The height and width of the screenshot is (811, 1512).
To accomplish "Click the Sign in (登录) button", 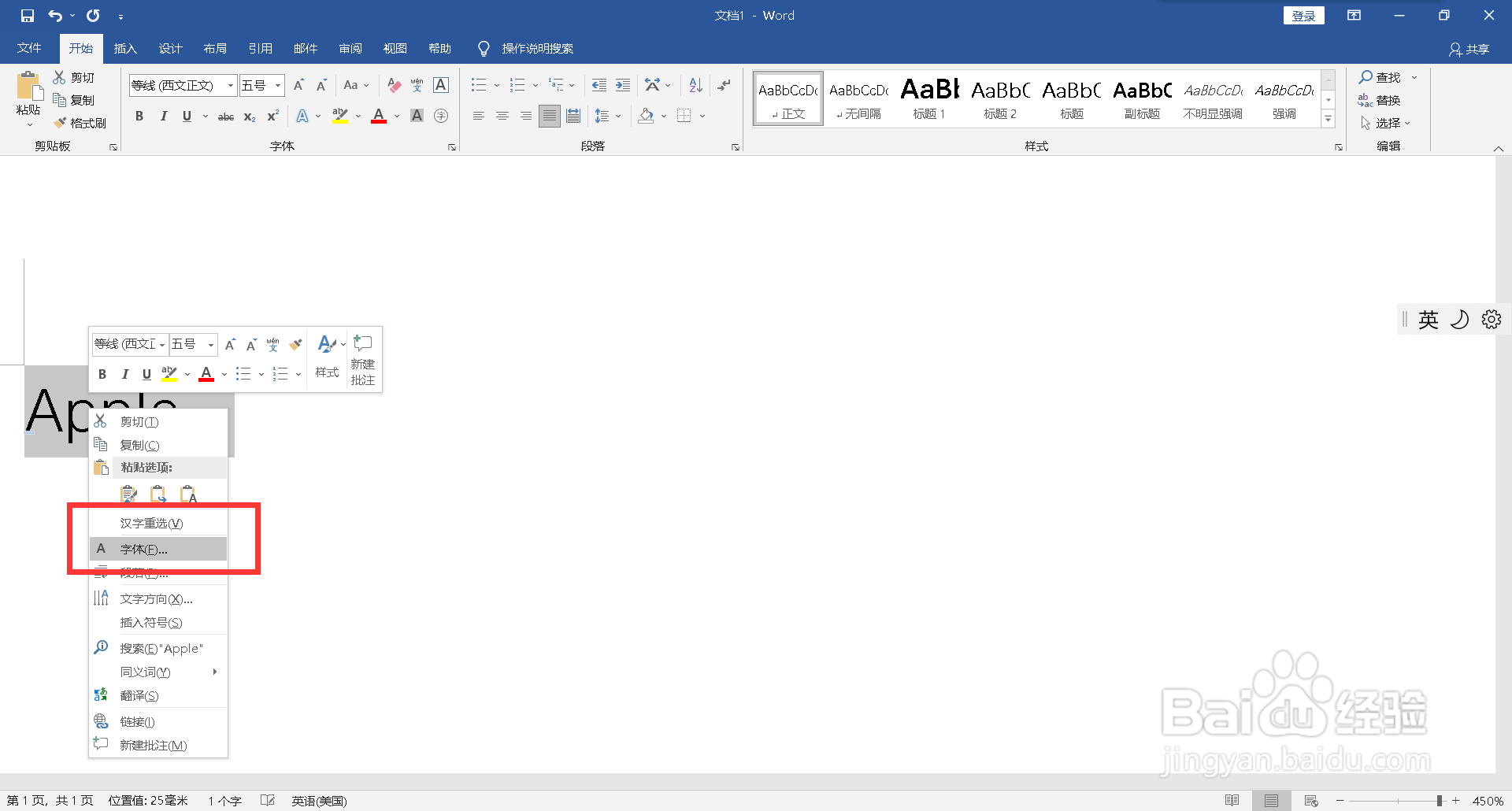I will (x=1303, y=16).
